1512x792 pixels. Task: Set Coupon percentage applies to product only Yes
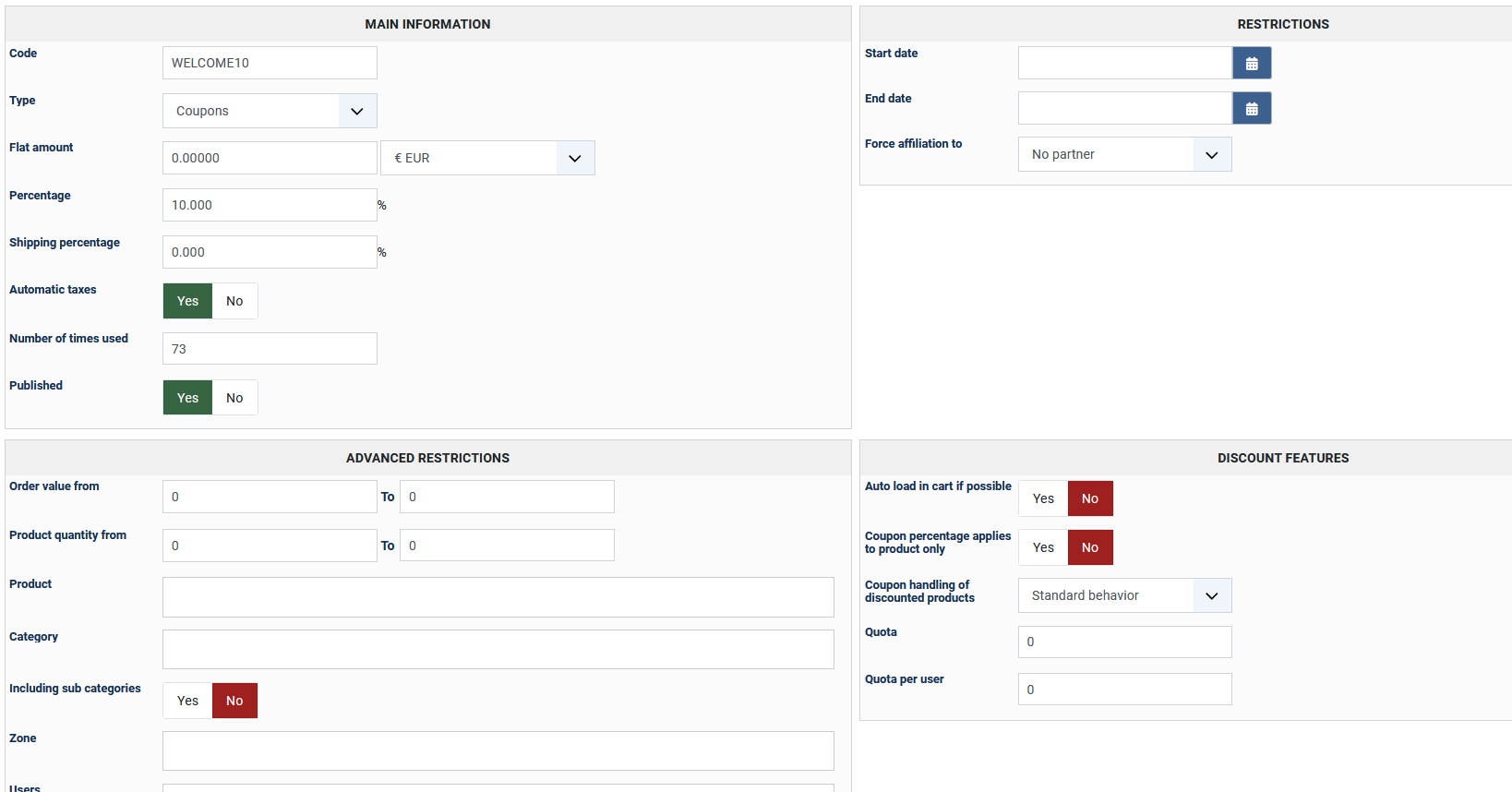point(1043,547)
